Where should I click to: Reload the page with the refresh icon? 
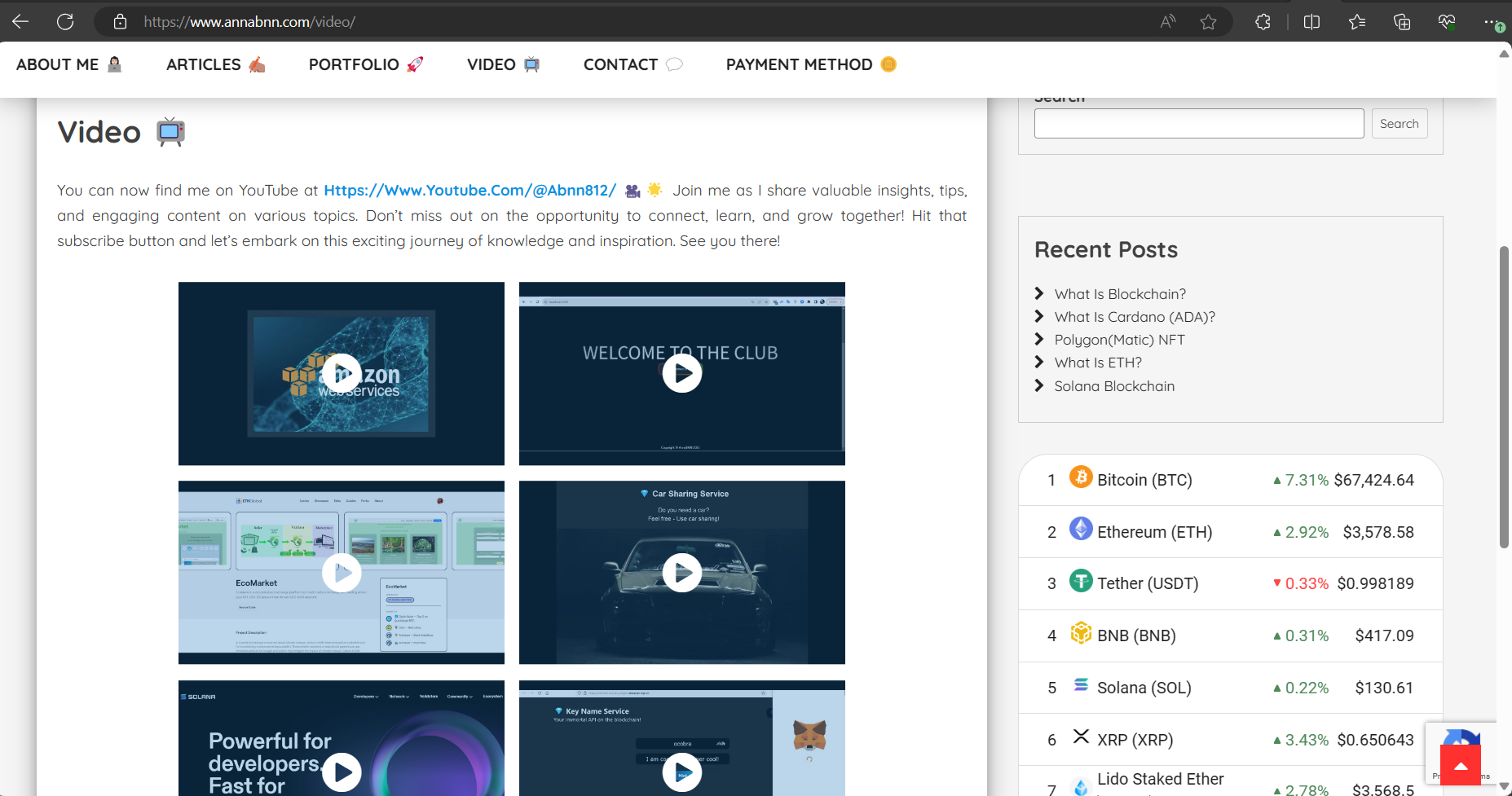[65, 22]
